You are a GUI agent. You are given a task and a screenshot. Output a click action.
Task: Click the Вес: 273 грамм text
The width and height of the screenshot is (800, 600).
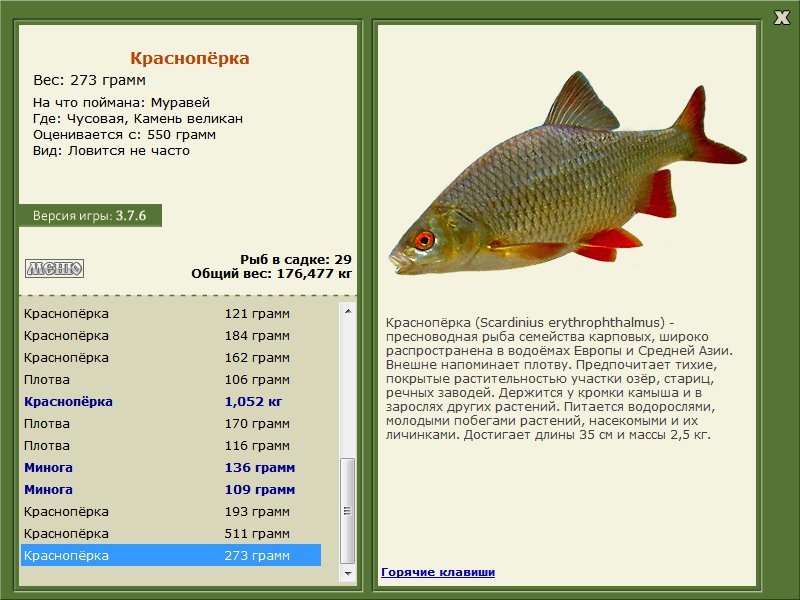coord(89,80)
